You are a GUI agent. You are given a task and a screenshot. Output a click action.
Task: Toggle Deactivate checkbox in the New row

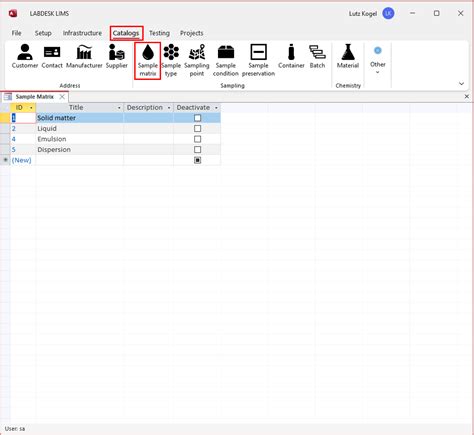197,160
